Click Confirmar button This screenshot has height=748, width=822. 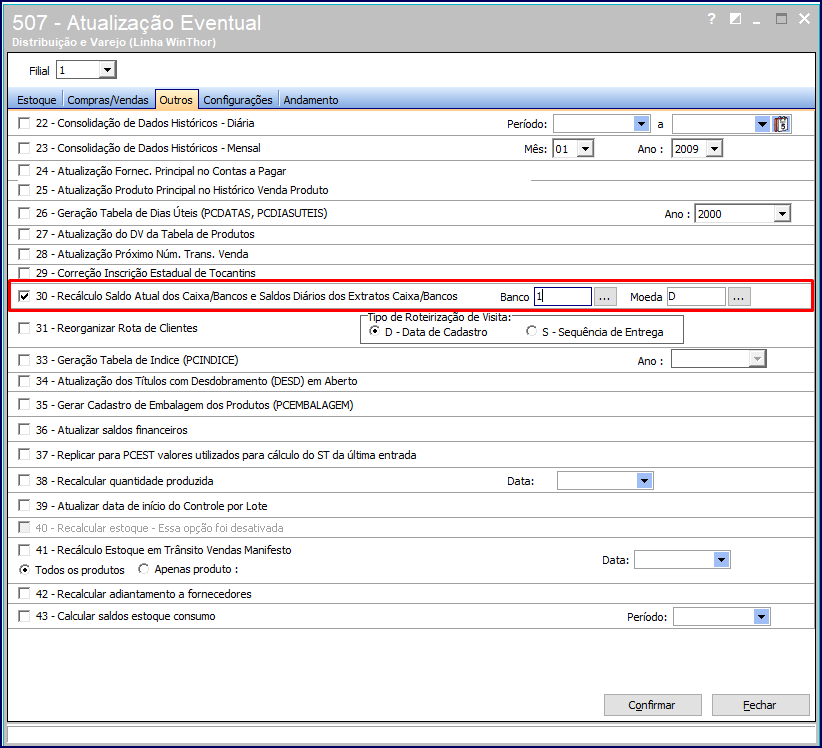pyautogui.click(x=652, y=705)
